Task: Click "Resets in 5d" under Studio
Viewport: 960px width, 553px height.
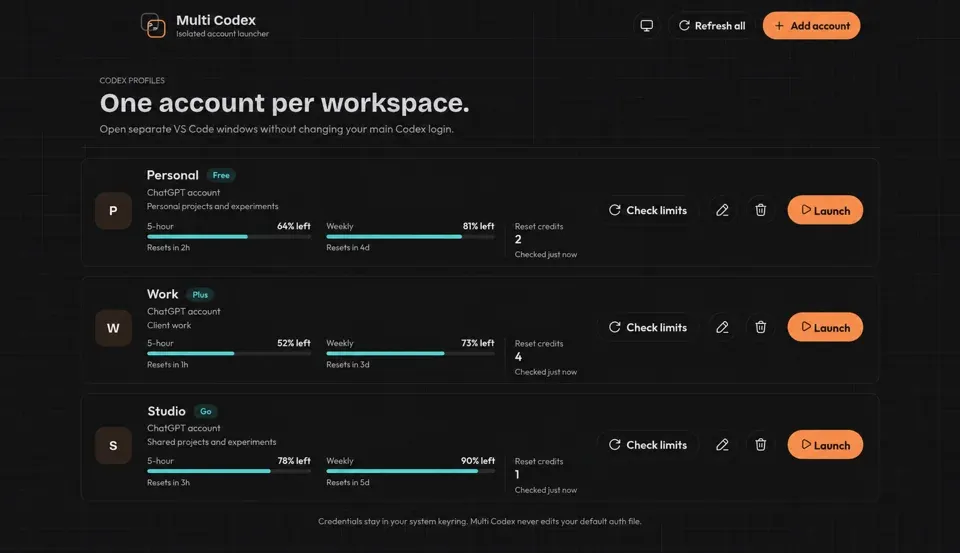Action: [348, 483]
